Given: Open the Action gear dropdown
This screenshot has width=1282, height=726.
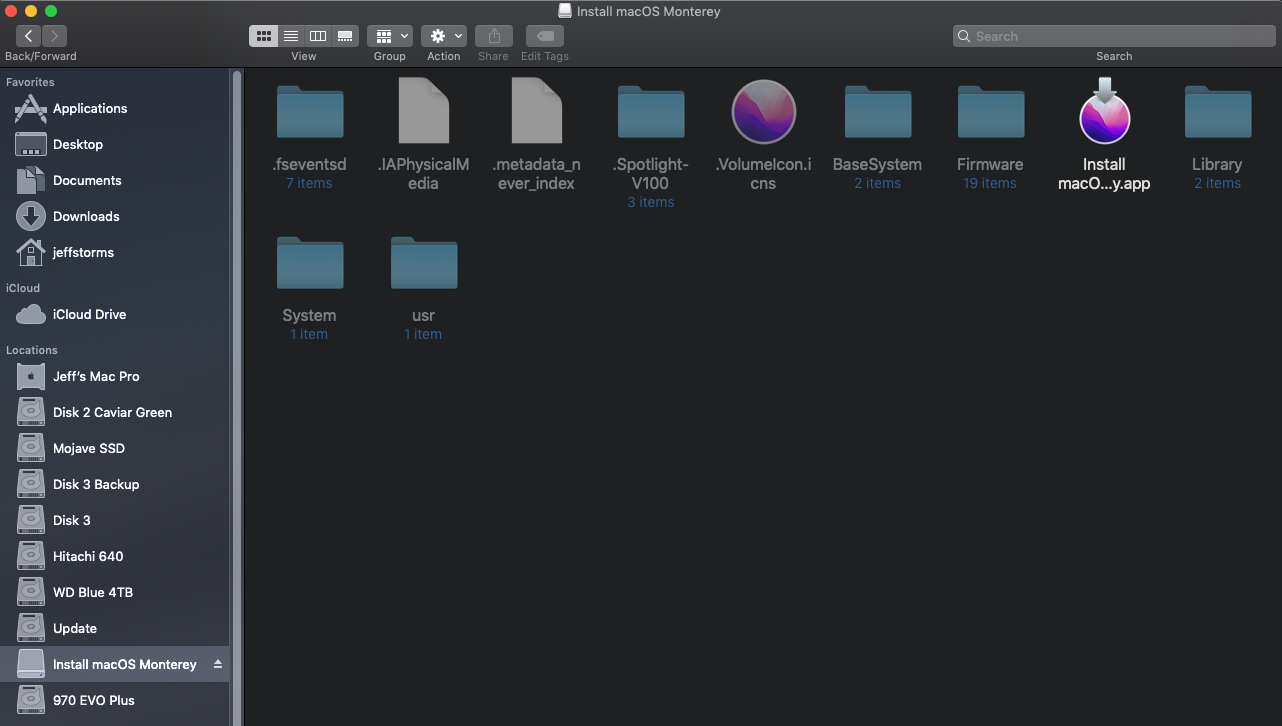Looking at the screenshot, I should click(x=444, y=36).
